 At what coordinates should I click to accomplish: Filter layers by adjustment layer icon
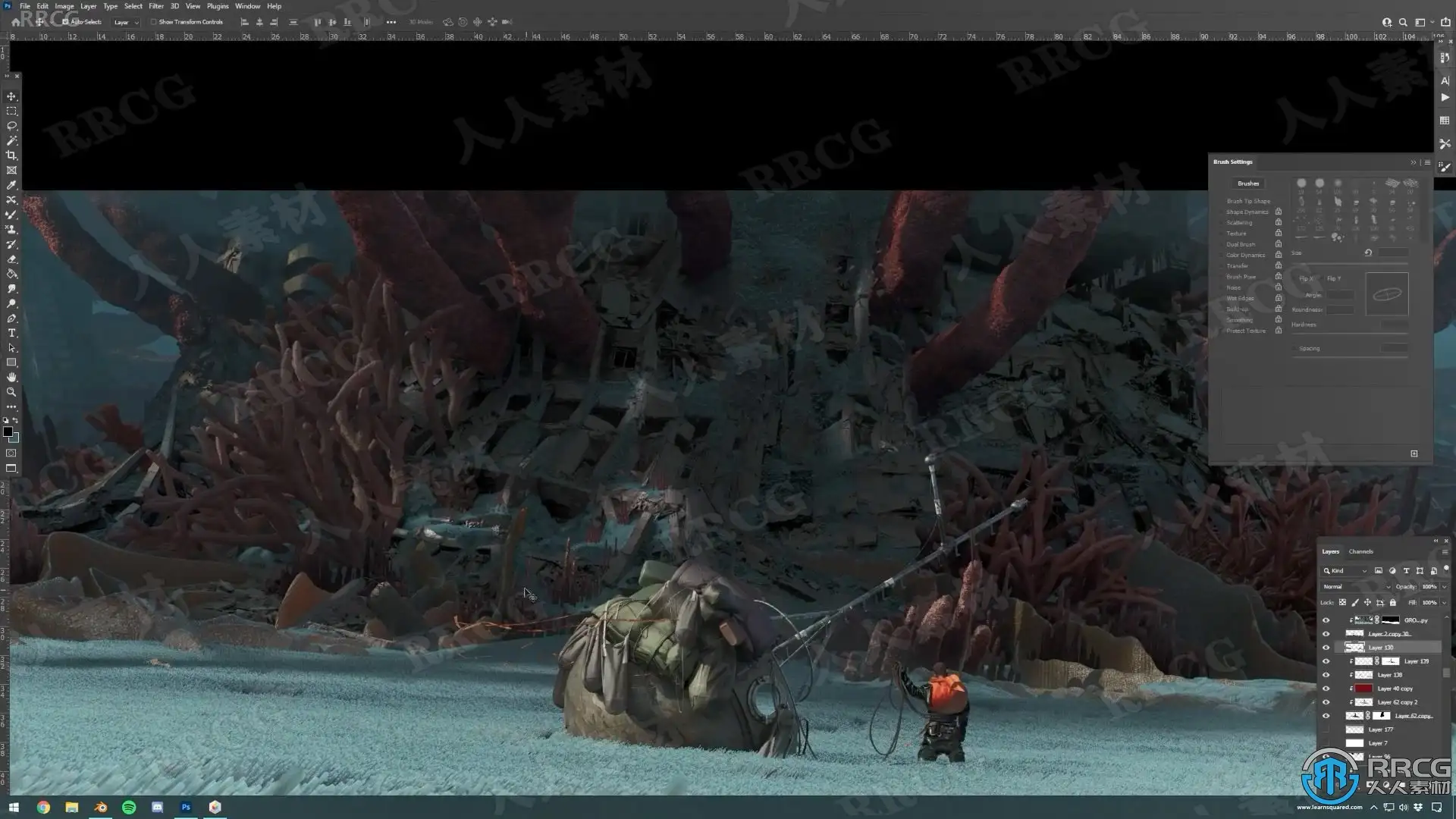pyautogui.click(x=1392, y=570)
